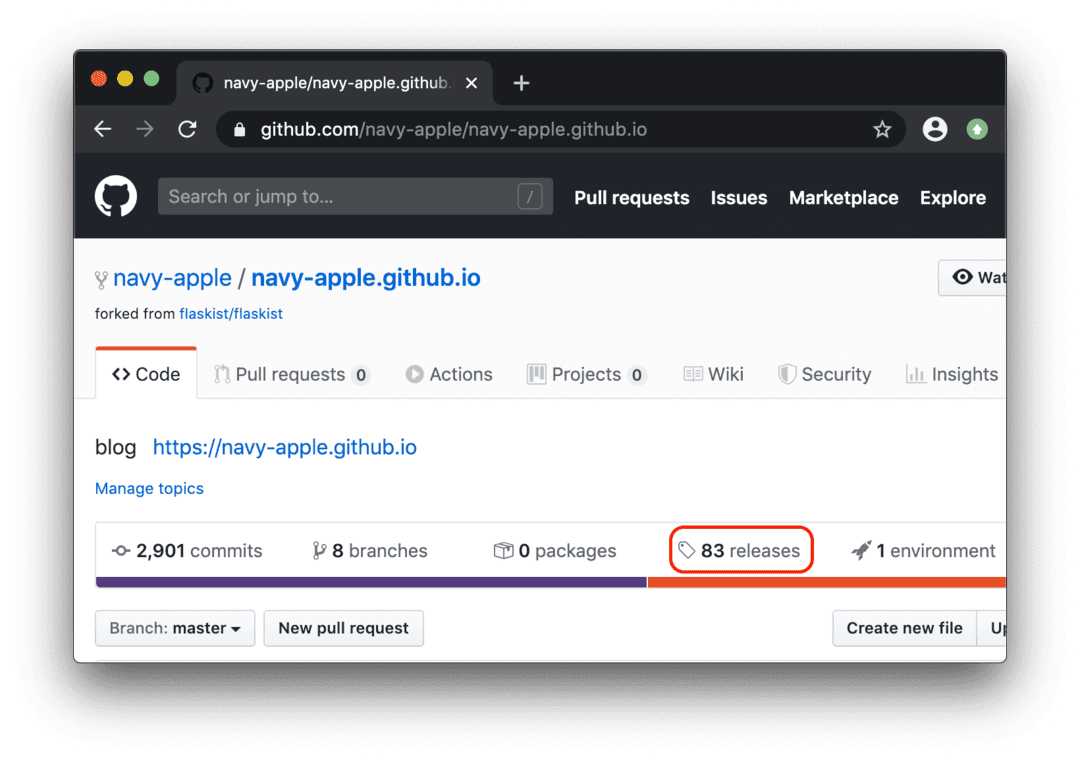The height and width of the screenshot is (760, 1080).
Task: Click the purple segment of the language bar
Action: 370,581
